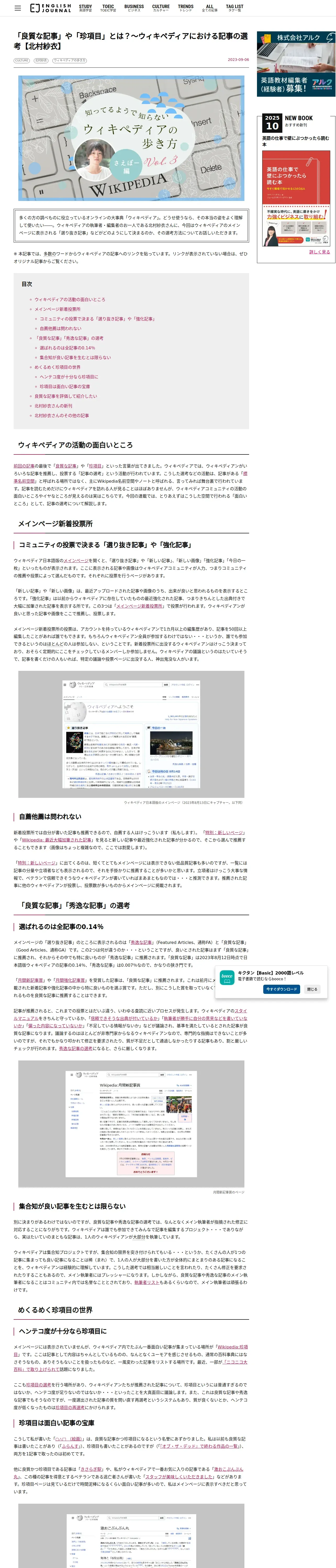This screenshot has width=336, height=1568.
Task: Click the 北村紗衣 author tag
Action: 41,60
